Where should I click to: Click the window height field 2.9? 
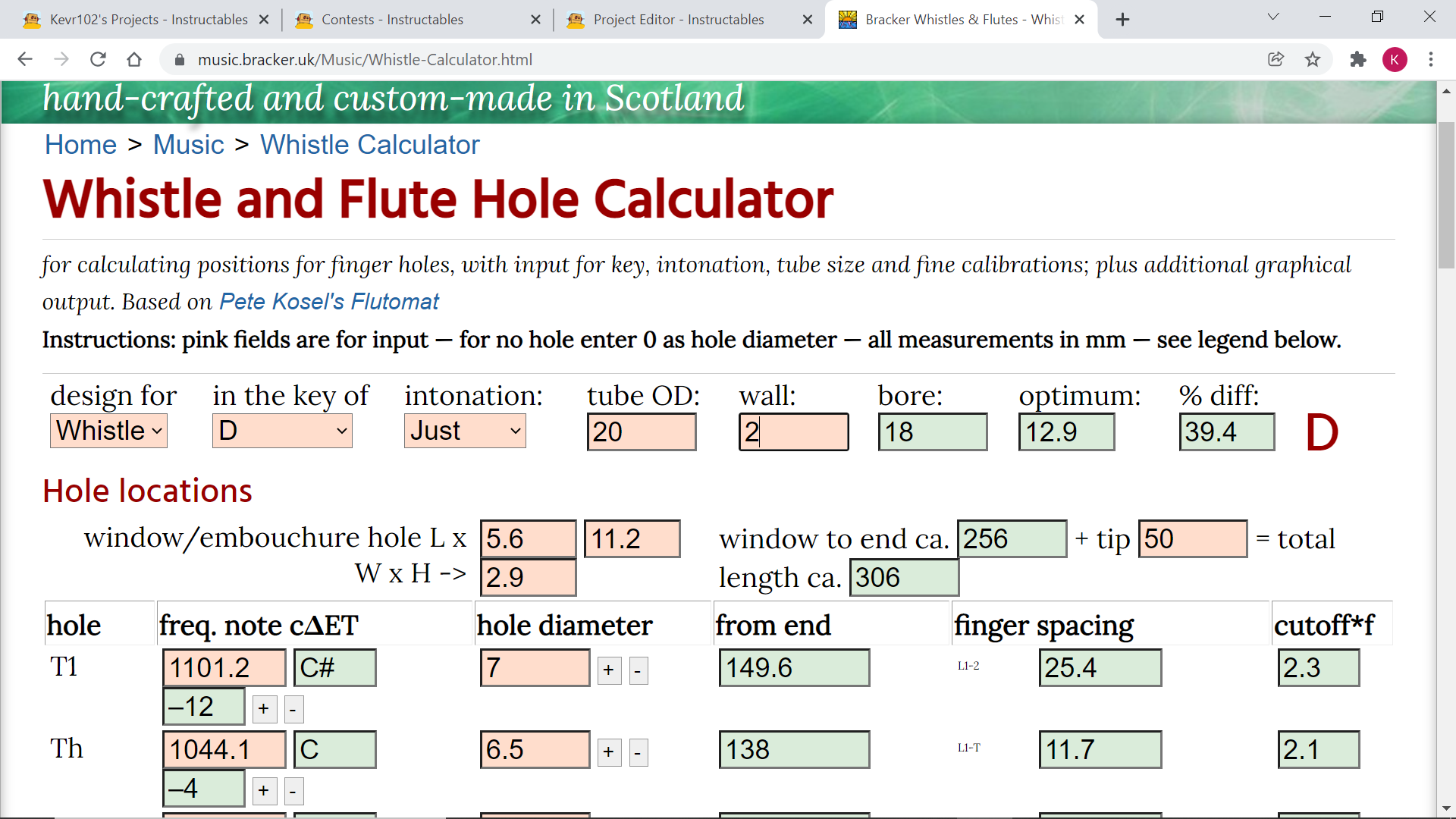[x=529, y=578]
